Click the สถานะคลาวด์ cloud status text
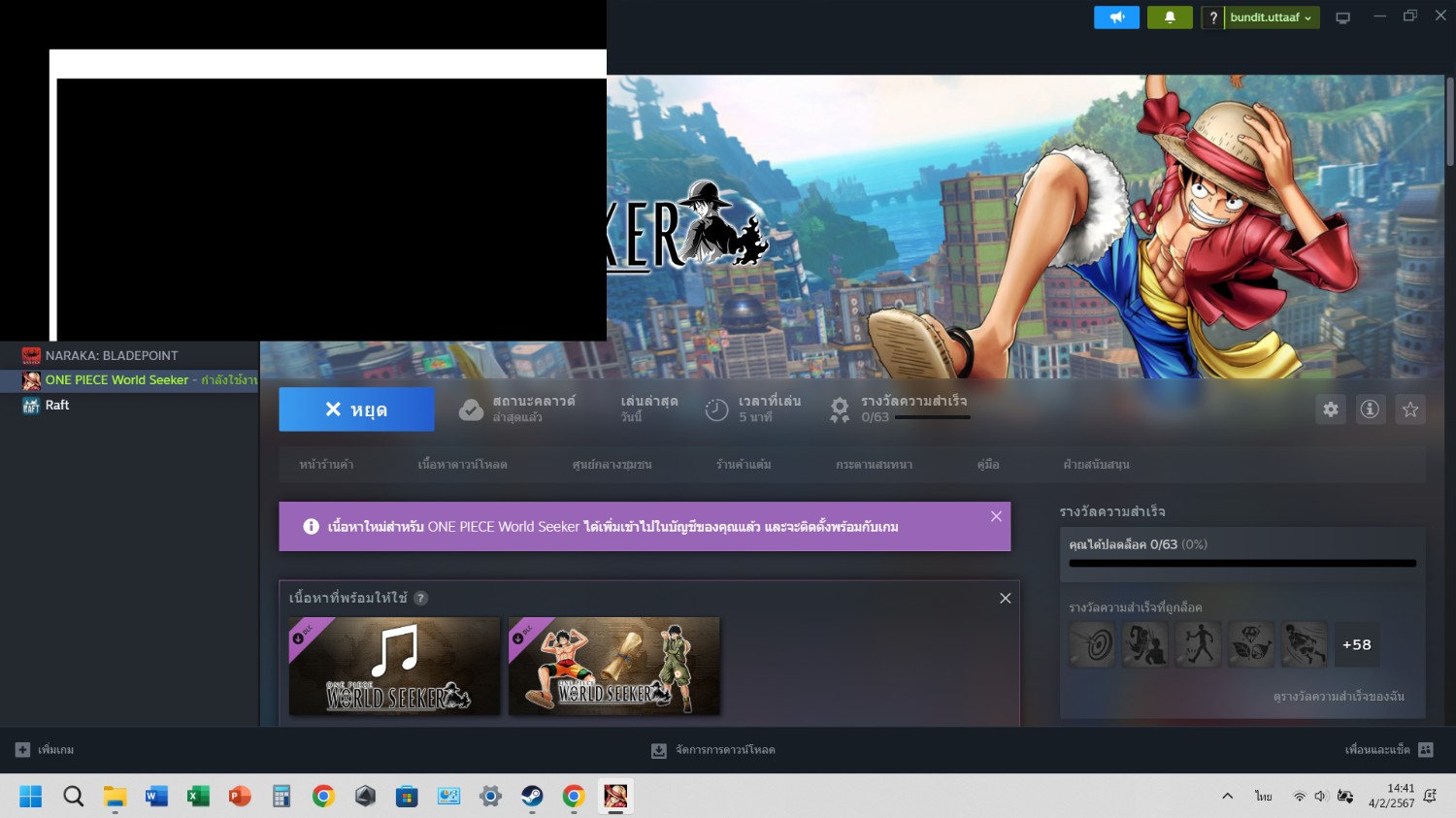 coord(534,409)
